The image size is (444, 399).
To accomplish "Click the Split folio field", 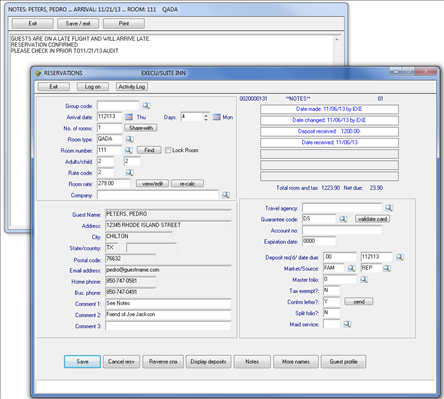I will (x=332, y=313).
